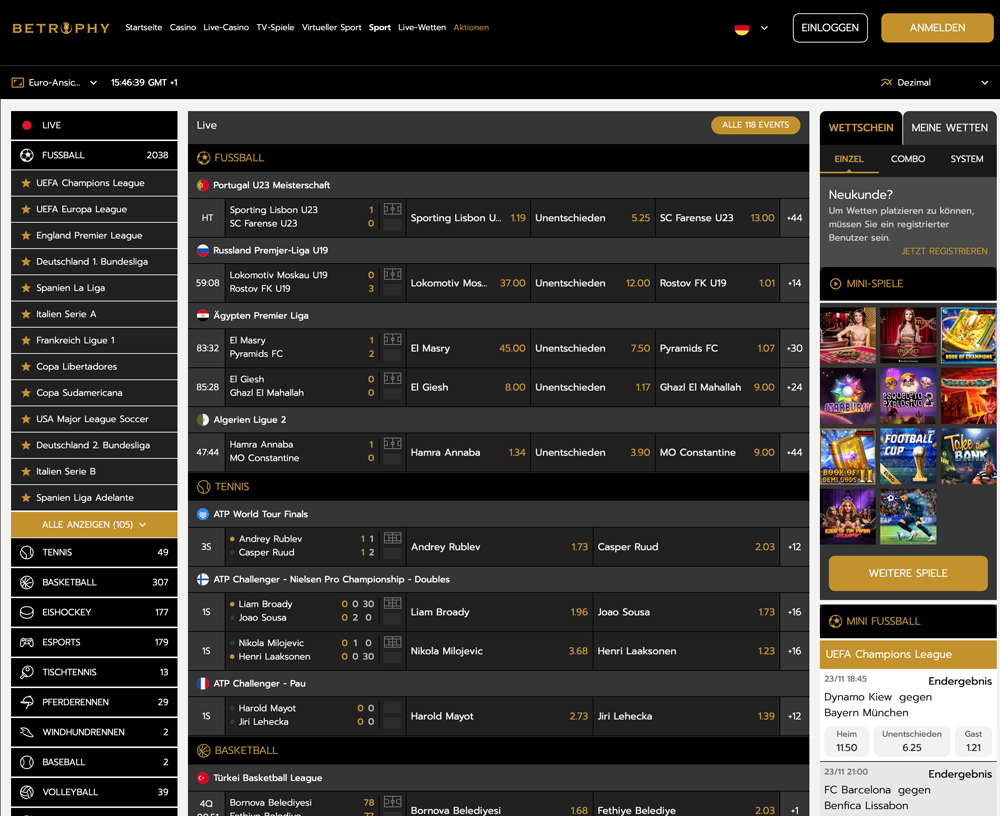
Task: Open pitch tracker icon for El Masry match
Action: click(392, 339)
